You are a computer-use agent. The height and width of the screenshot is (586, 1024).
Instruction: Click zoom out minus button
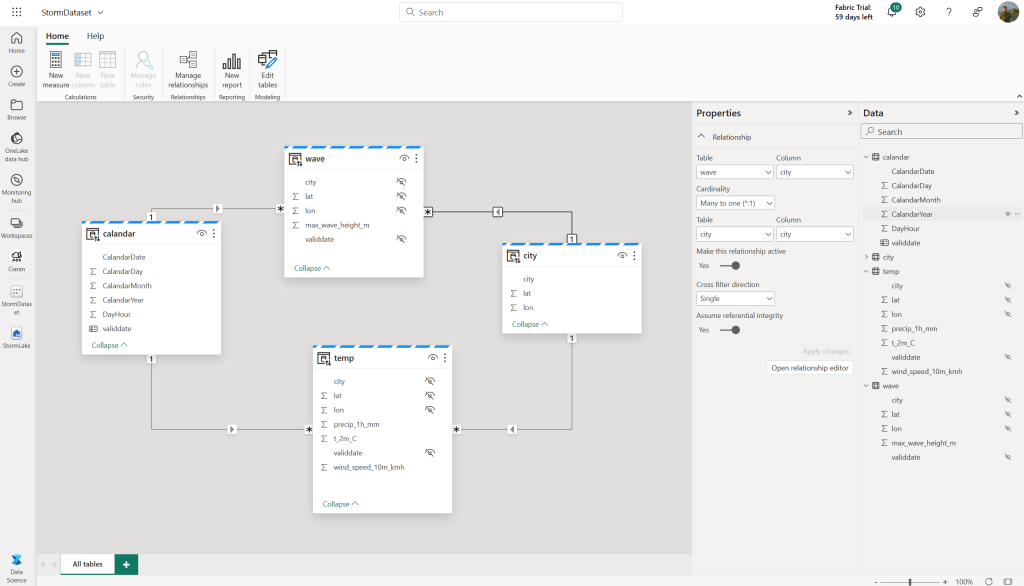[876, 581]
